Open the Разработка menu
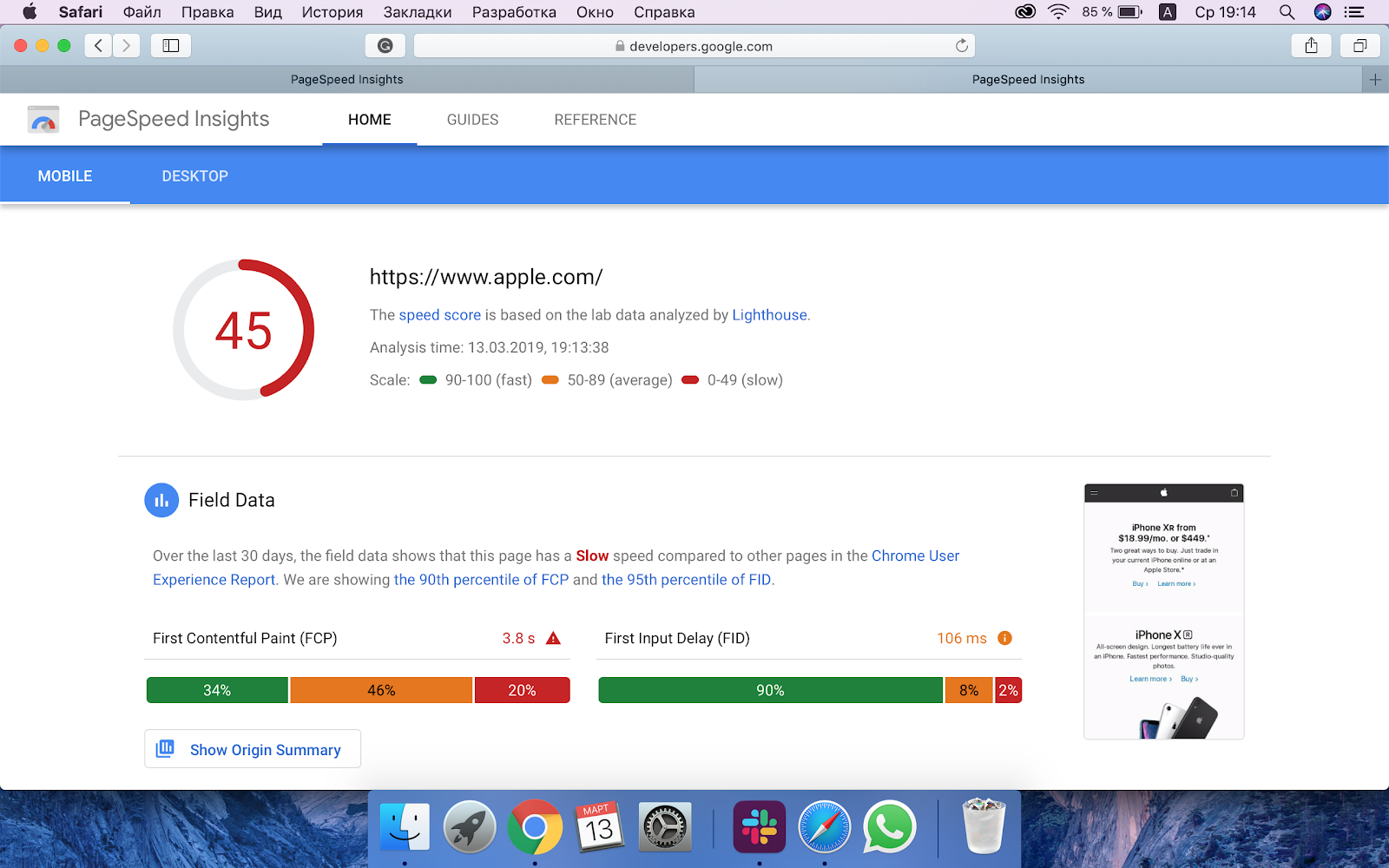Viewport: 1389px width, 868px height. [x=514, y=12]
